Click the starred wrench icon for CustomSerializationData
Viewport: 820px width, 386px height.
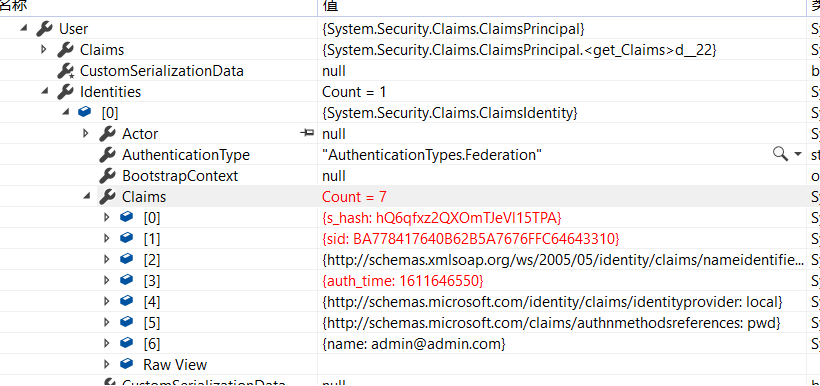[65, 71]
